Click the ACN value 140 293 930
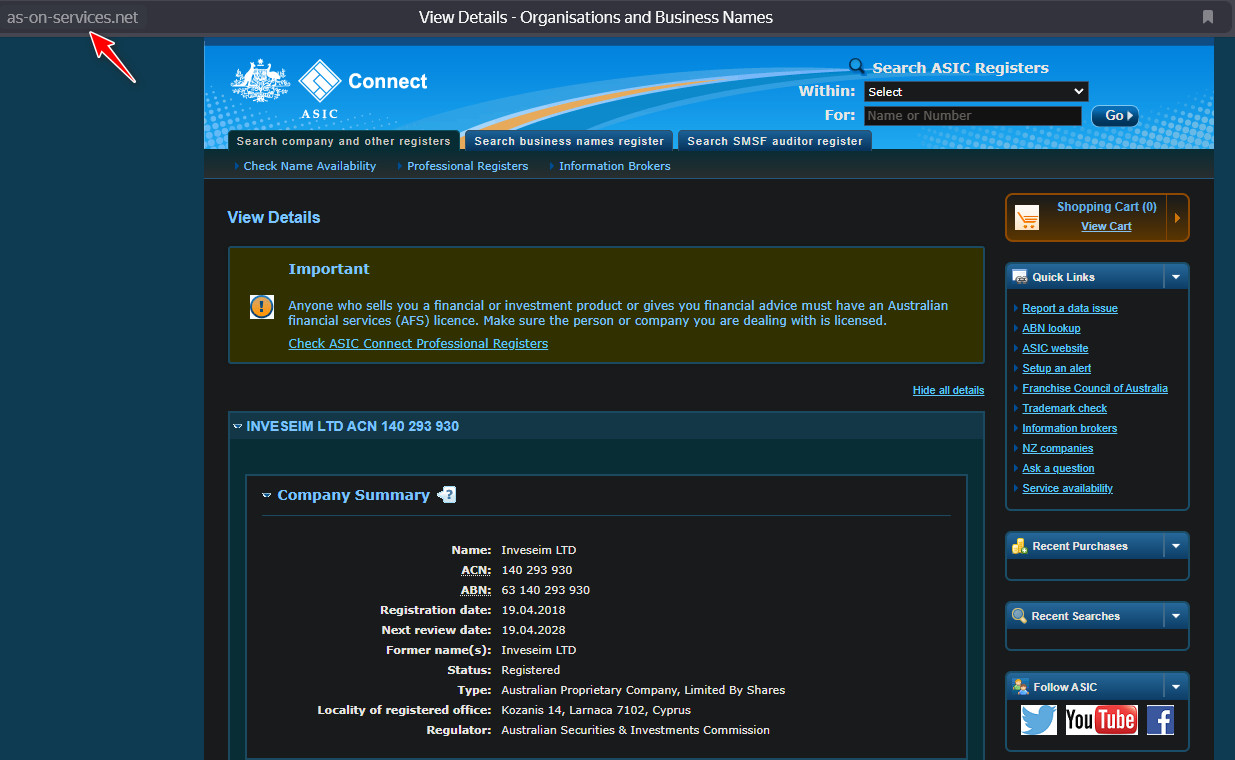This screenshot has height=760, width=1235. tap(537, 570)
